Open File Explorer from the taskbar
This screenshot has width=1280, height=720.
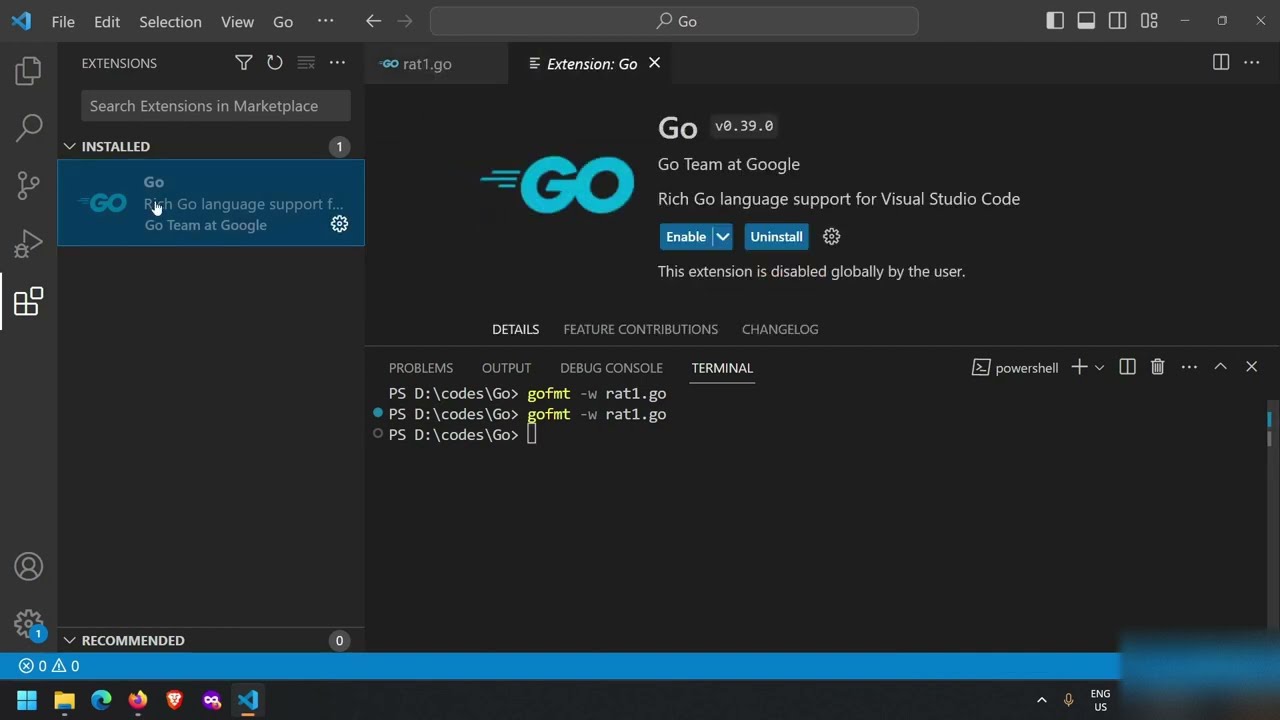coord(64,700)
